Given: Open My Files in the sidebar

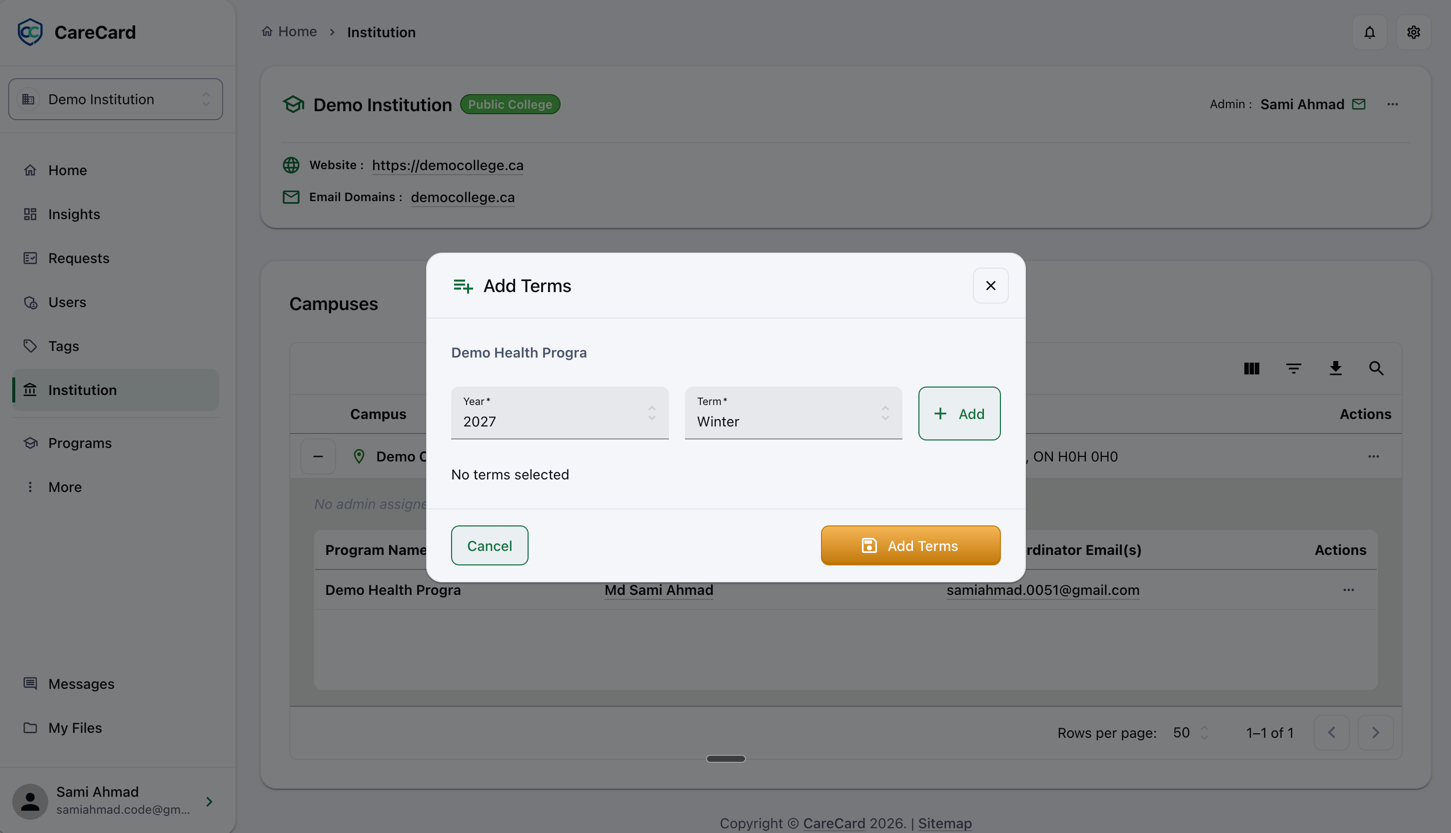Looking at the screenshot, I should click(x=116, y=728).
